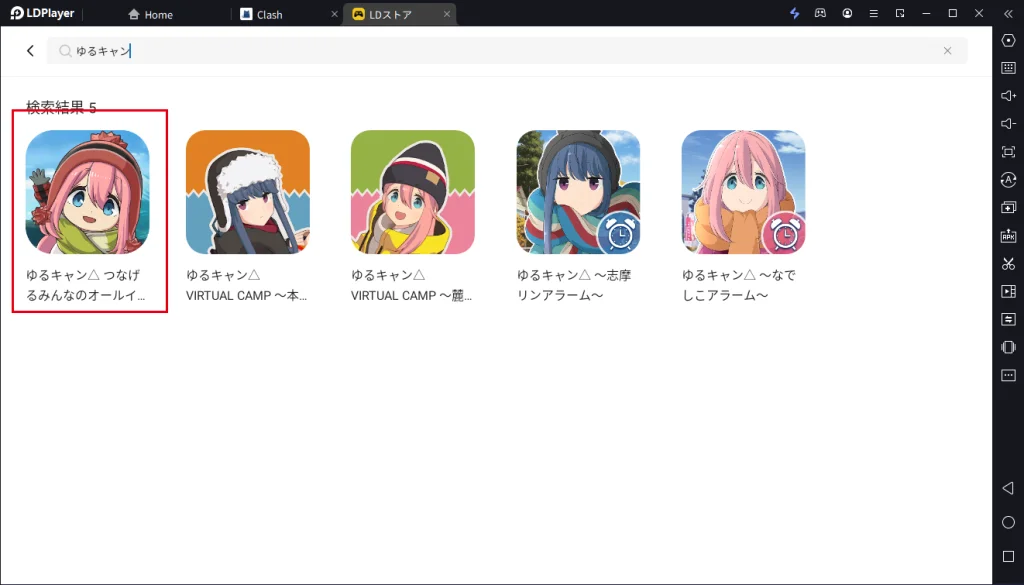Open the gamepad controller icon in title bar
The height and width of the screenshot is (585, 1024).
pos(820,13)
